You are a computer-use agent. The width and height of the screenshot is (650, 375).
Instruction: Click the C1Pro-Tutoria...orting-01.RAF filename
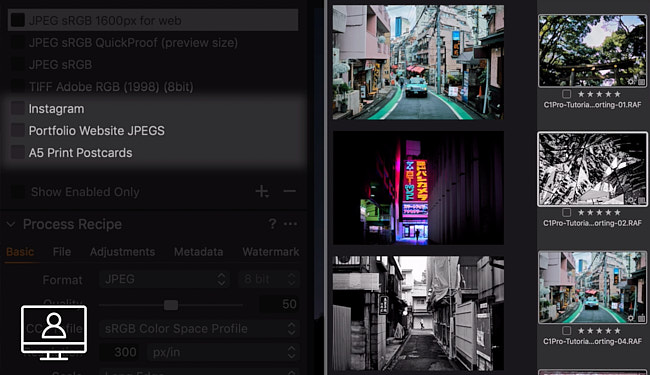(592, 105)
